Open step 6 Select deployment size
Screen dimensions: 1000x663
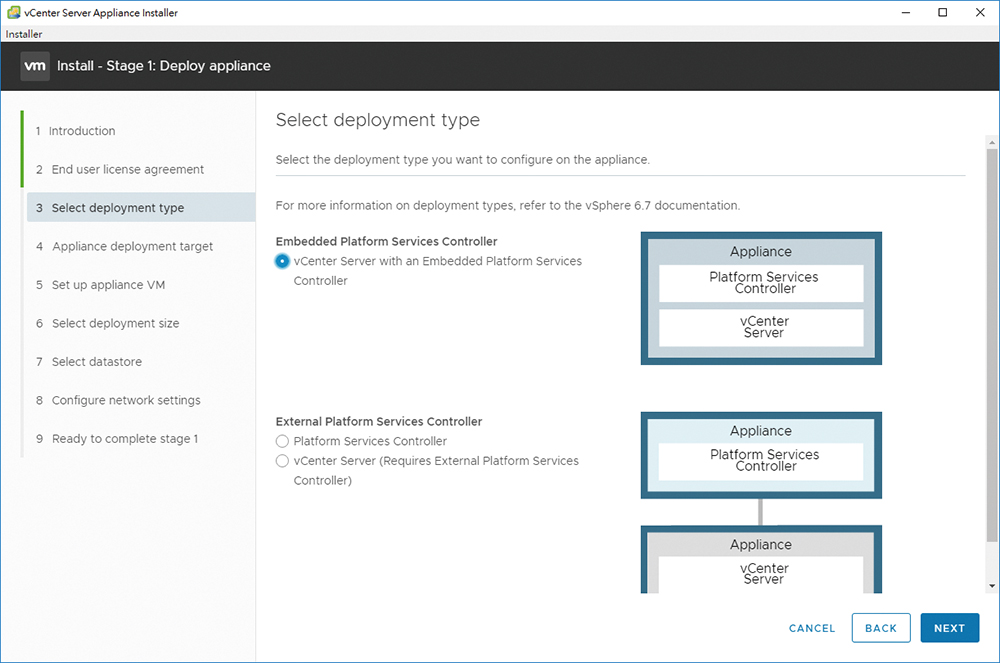(x=108, y=323)
